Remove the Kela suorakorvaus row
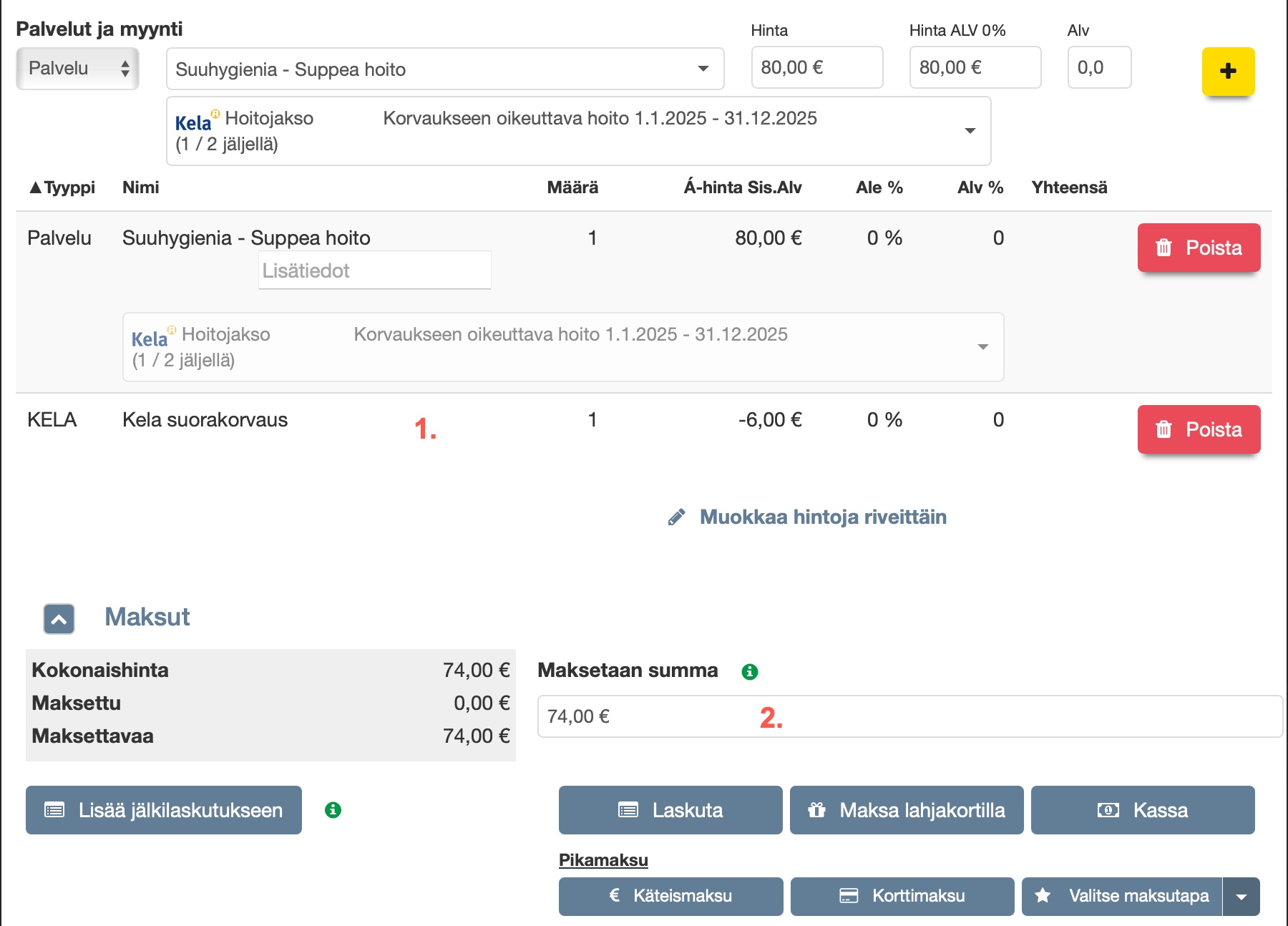The image size is (1288, 926). pyautogui.click(x=1199, y=429)
